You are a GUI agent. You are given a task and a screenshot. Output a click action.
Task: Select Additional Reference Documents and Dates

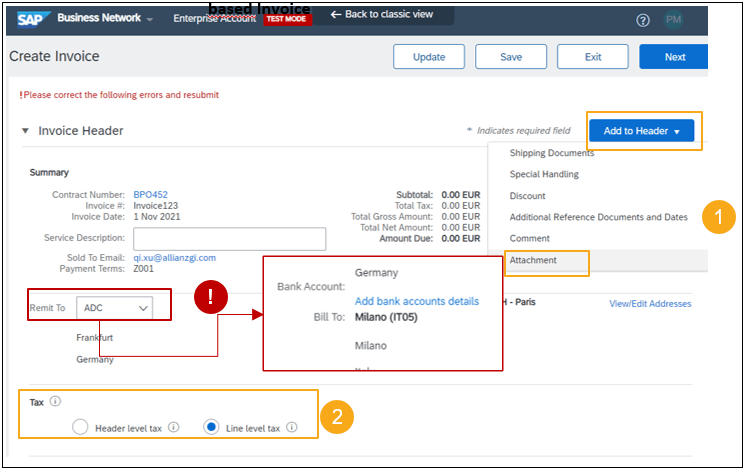[598, 217]
